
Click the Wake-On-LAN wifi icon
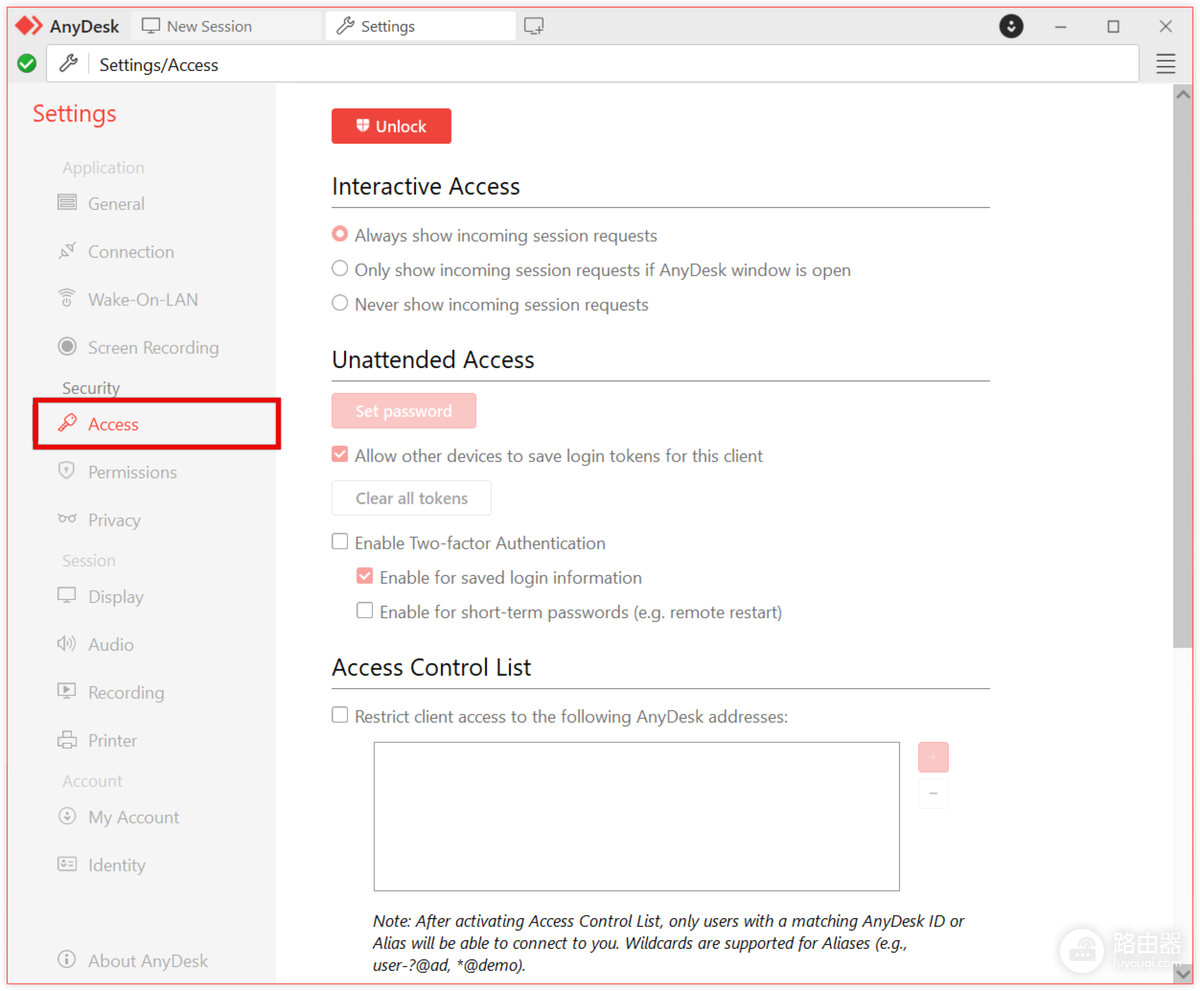67,299
